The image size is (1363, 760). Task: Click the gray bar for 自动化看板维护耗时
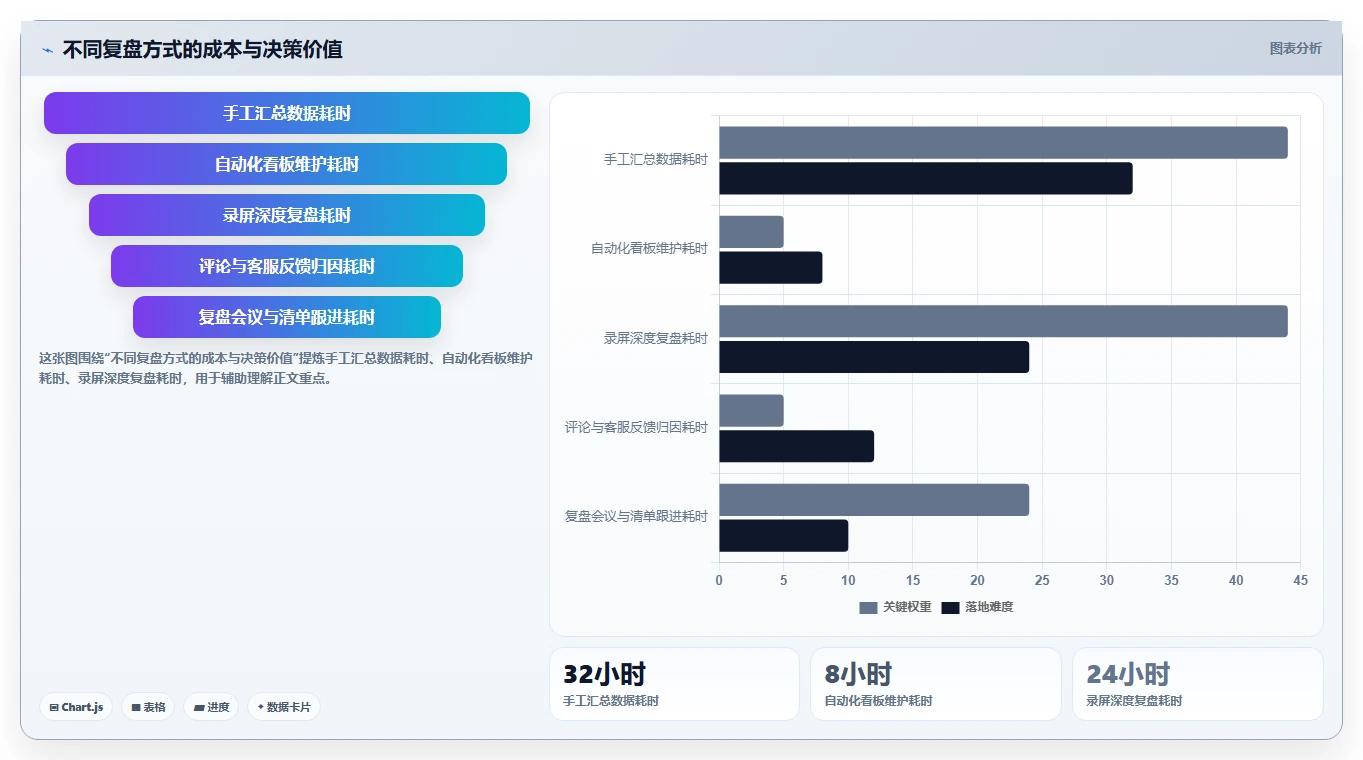coord(751,232)
